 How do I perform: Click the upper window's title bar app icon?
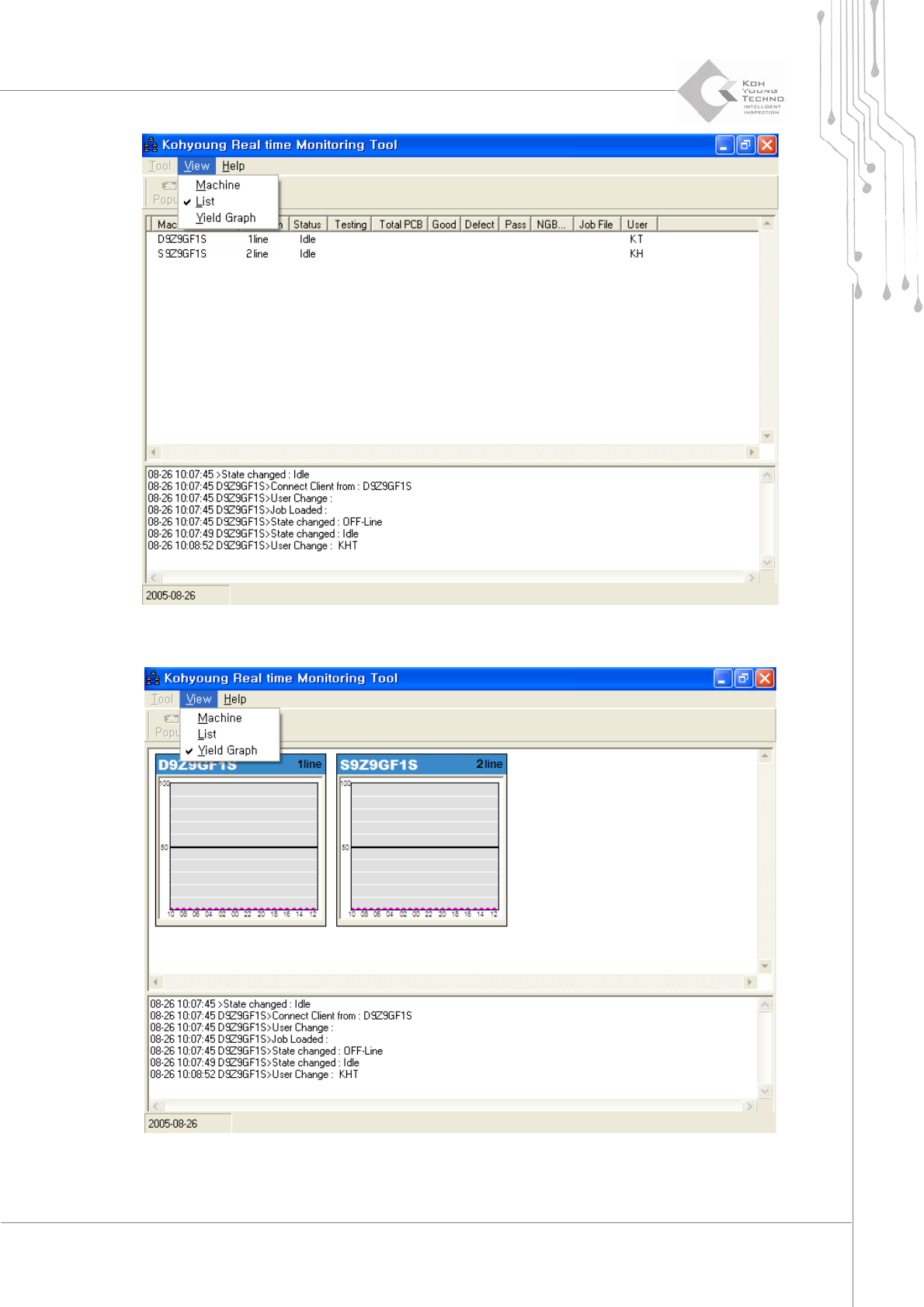(x=151, y=144)
